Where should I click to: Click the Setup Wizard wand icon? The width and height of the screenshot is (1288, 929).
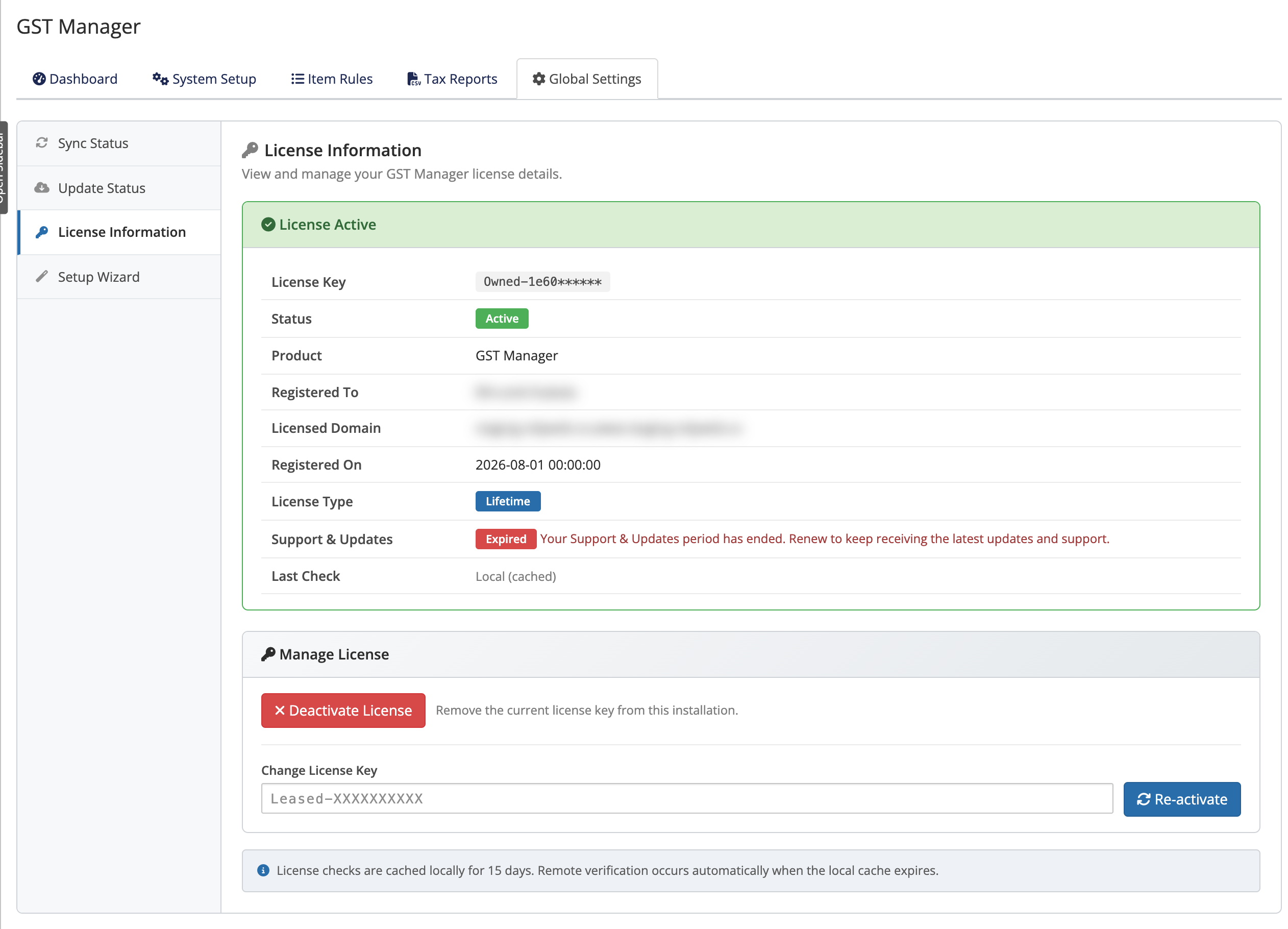tap(41, 276)
